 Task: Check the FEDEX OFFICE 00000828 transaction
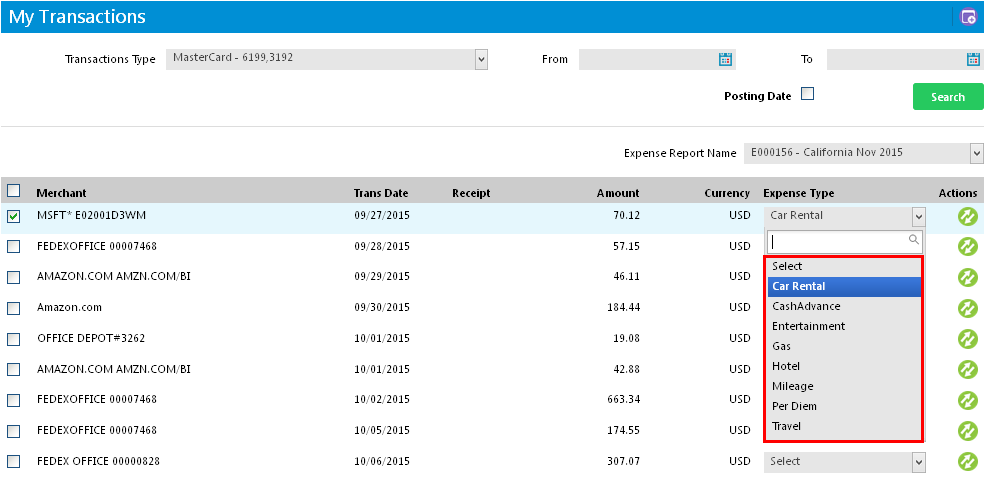(x=13, y=462)
